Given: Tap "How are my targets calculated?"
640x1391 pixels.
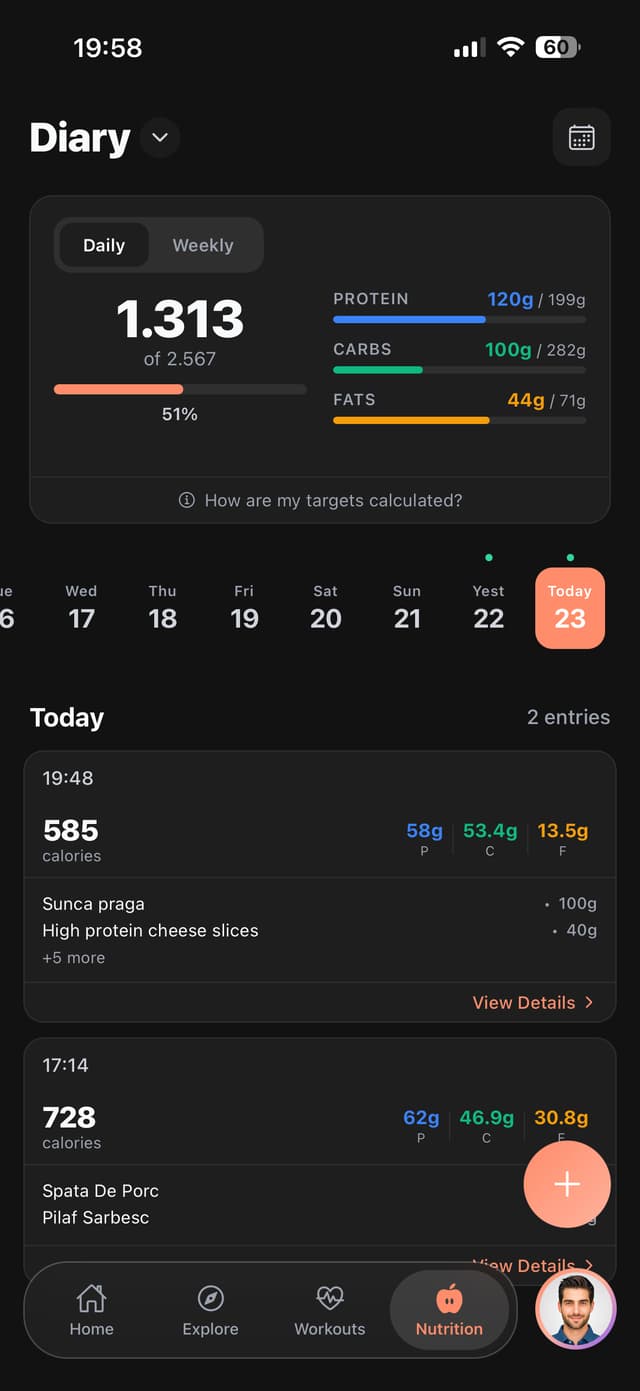Looking at the screenshot, I should [333, 500].
